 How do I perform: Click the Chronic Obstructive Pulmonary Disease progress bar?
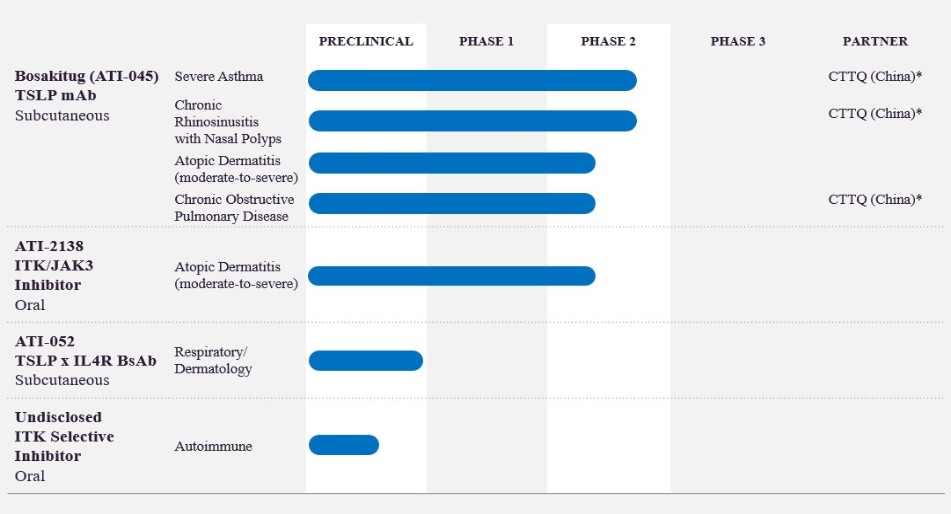(x=452, y=203)
